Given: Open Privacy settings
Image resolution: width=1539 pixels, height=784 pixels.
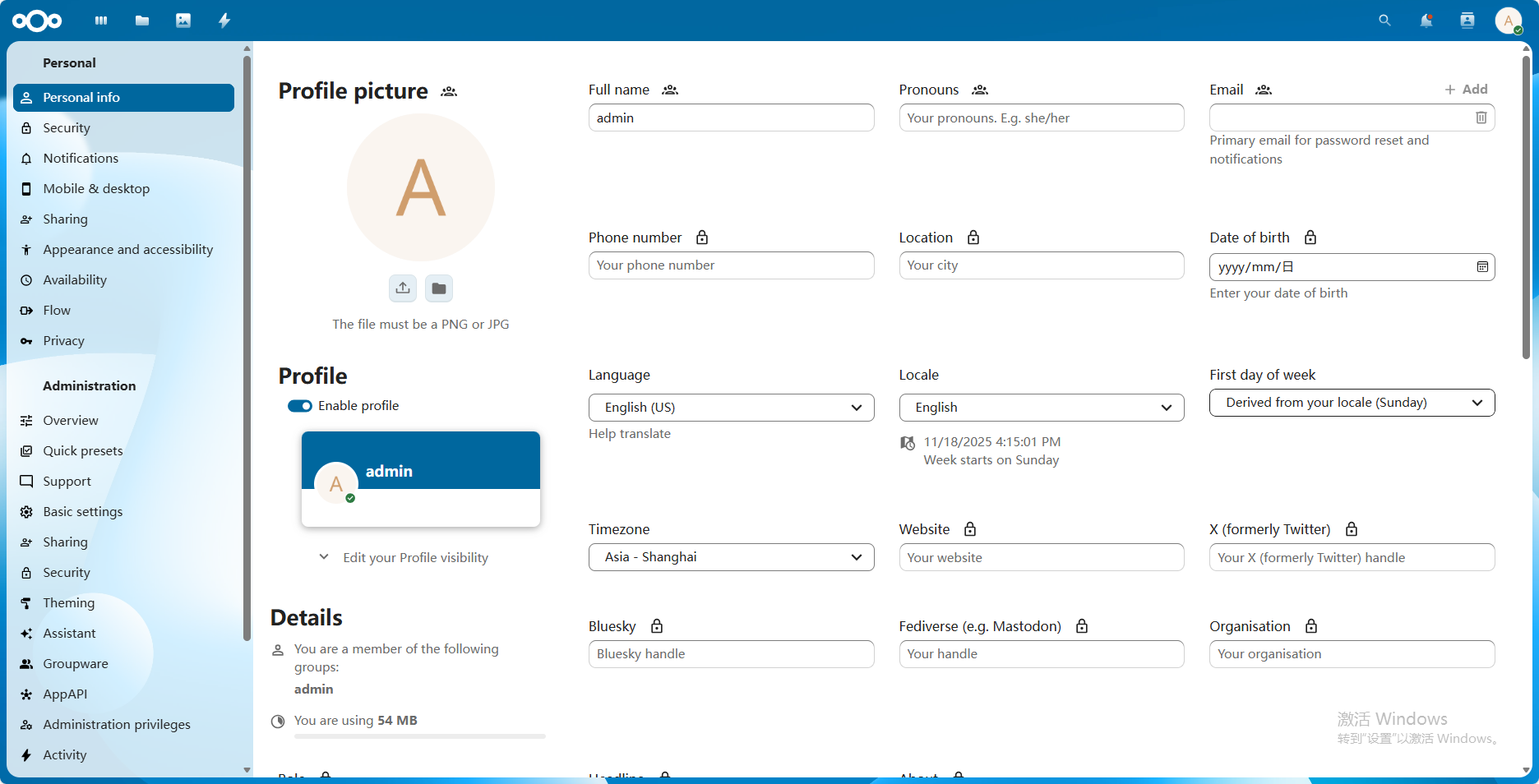Looking at the screenshot, I should pos(124,341).
